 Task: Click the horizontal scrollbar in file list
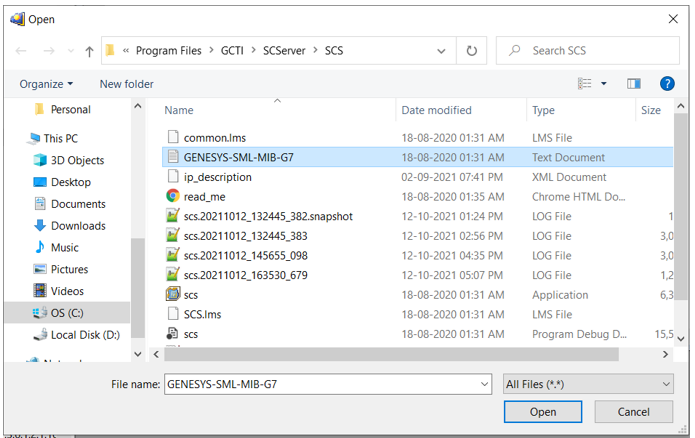pyautogui.click(x=400, y=354)
